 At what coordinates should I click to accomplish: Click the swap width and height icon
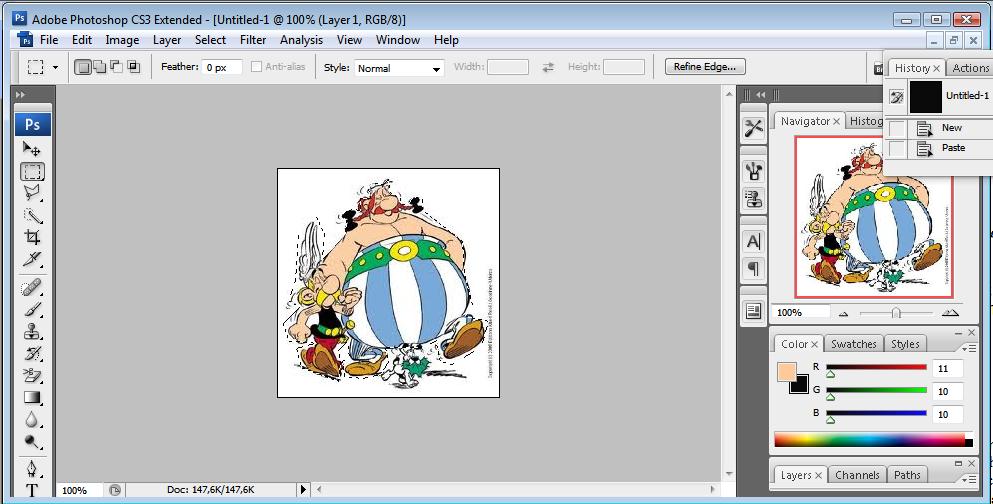[548, 66]
